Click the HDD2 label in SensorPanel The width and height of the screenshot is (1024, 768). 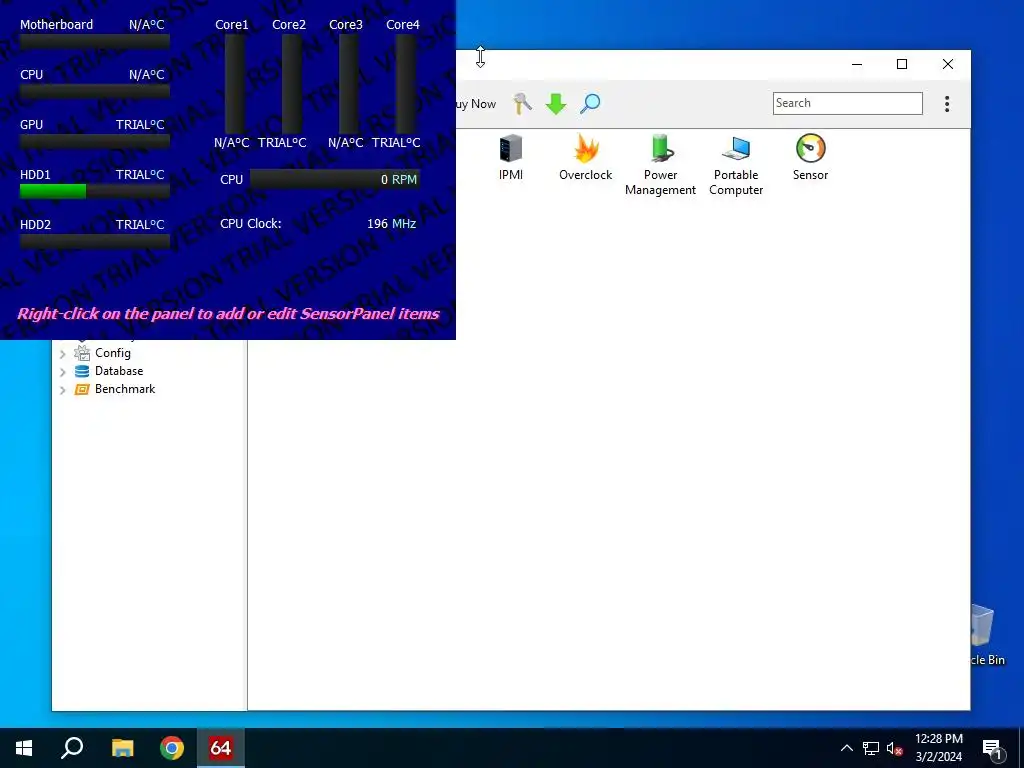point(35,225)
